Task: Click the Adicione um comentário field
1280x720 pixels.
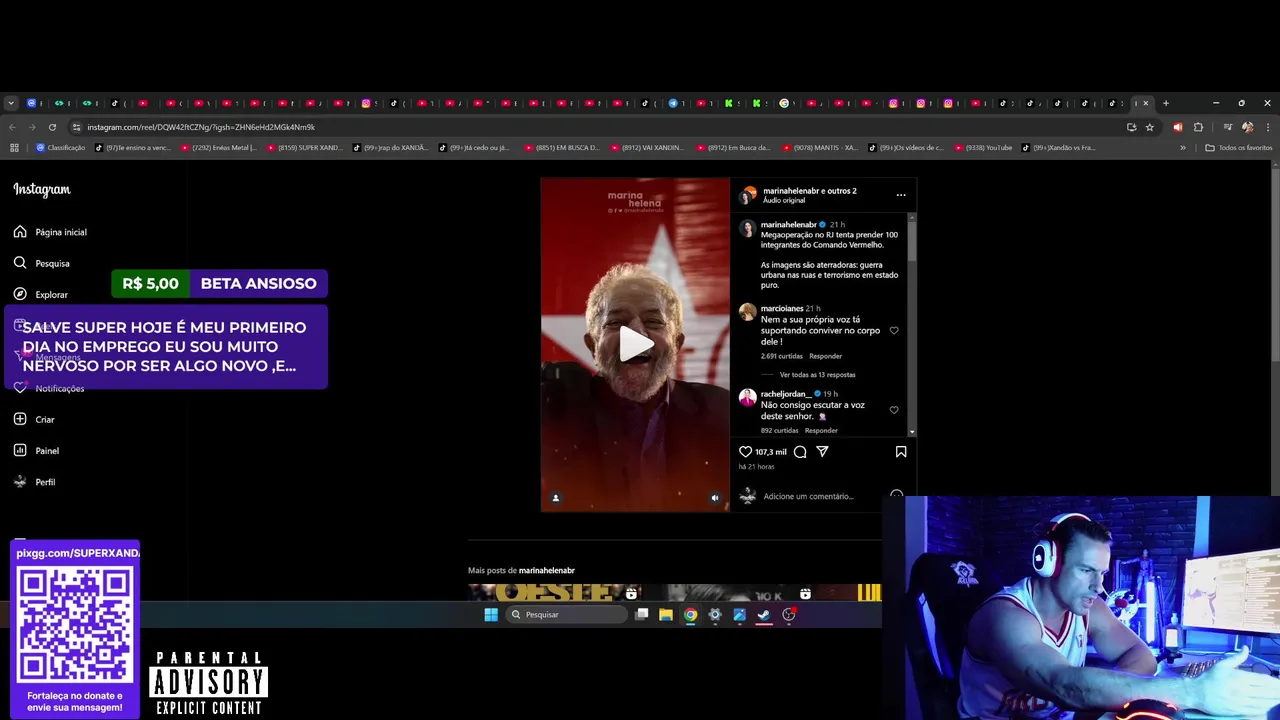Action: pyautogui.click(x=808, y=496)
